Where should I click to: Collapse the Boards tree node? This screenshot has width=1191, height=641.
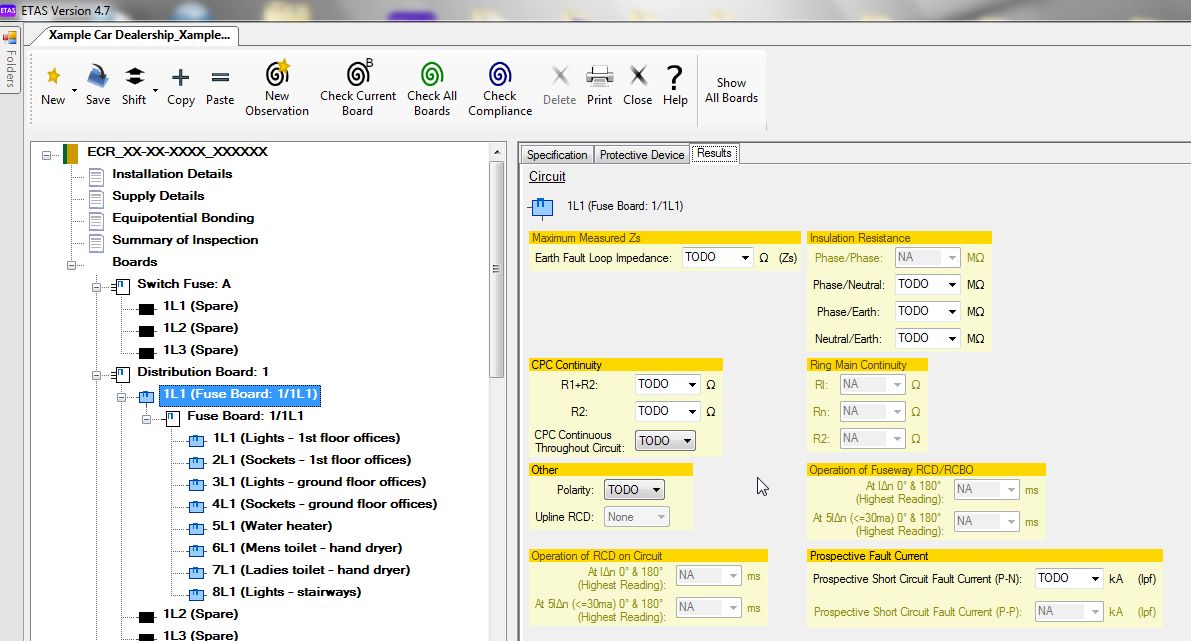(71, 265)
